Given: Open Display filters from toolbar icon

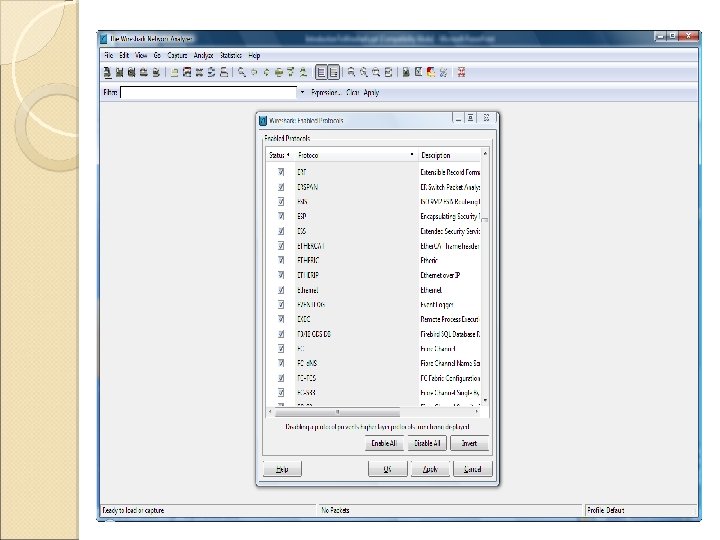Looking at the screenshot, I should pos(418,73).
